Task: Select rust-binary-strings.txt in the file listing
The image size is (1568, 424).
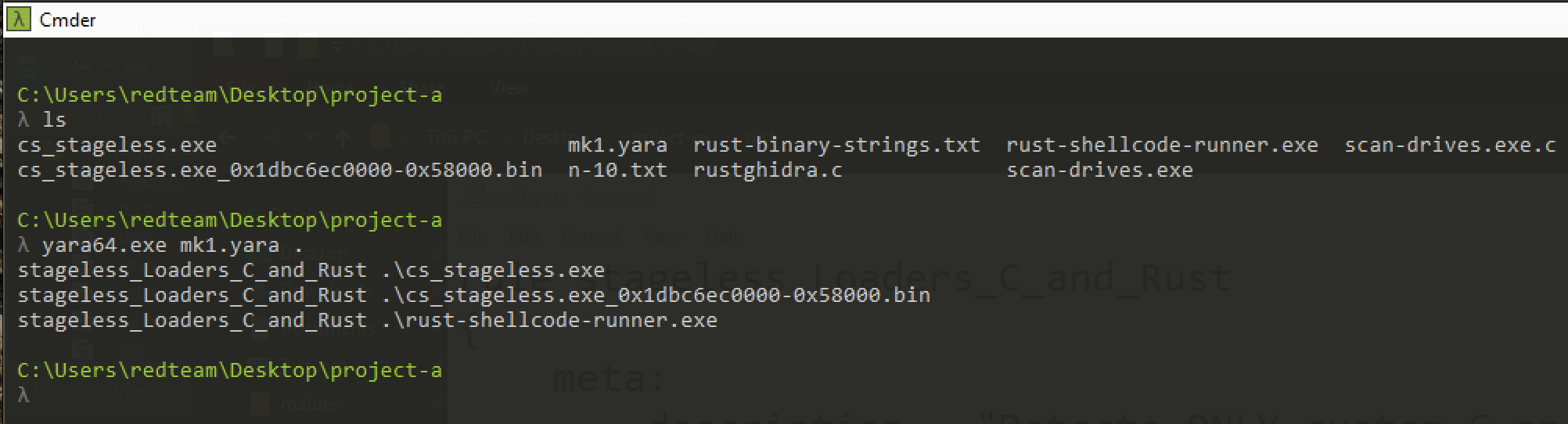Action: point(836,146)
